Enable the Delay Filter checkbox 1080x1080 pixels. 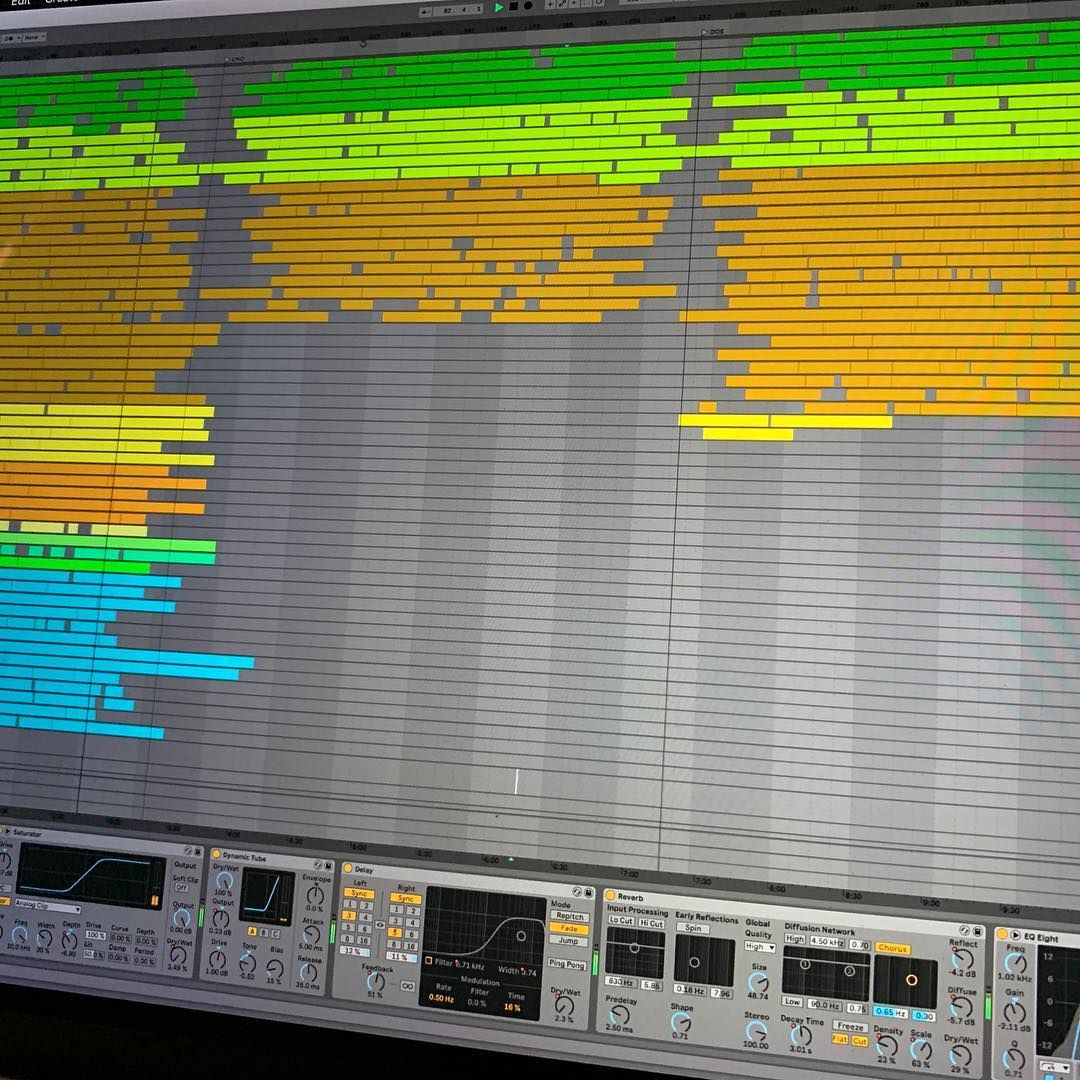(428, 960)
